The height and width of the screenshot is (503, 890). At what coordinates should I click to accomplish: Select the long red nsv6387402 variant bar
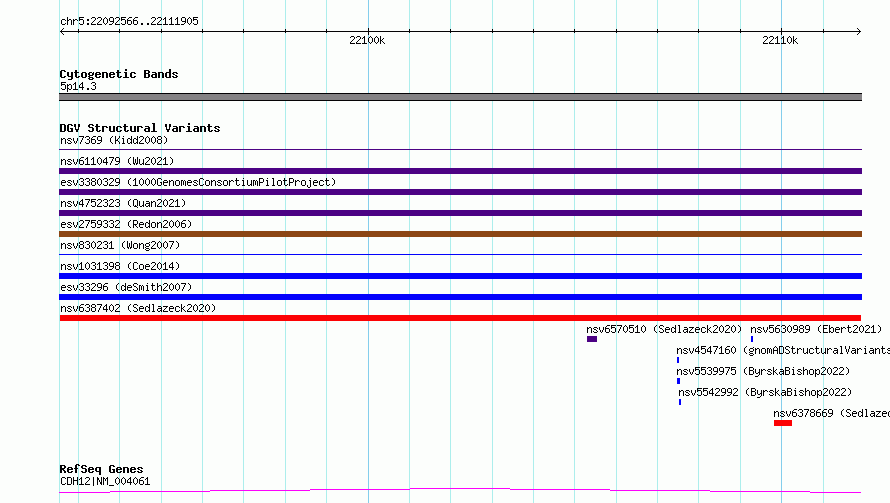pos(460,318)
